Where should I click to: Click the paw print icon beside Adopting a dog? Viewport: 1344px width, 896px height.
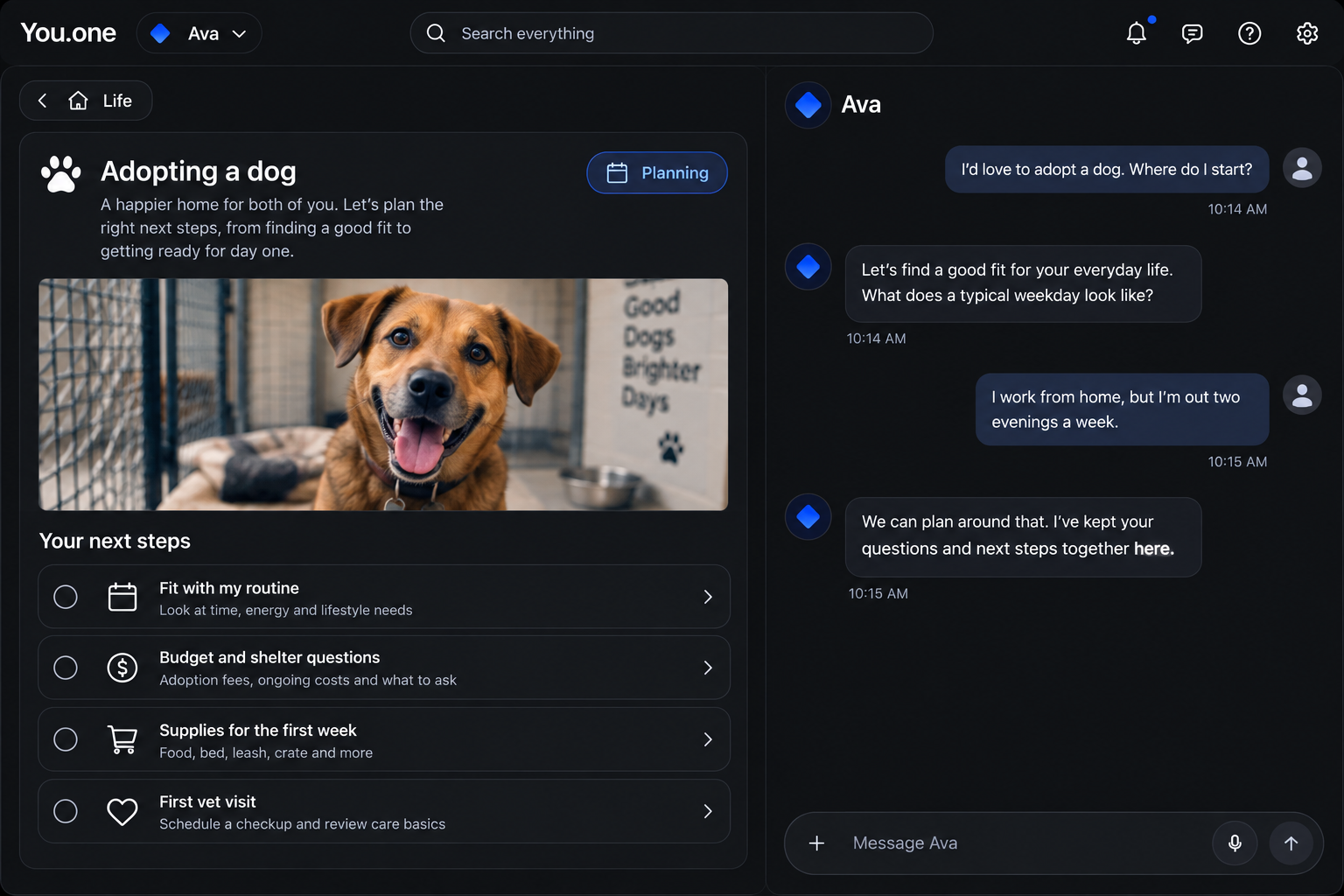click(x=60, y=174)
